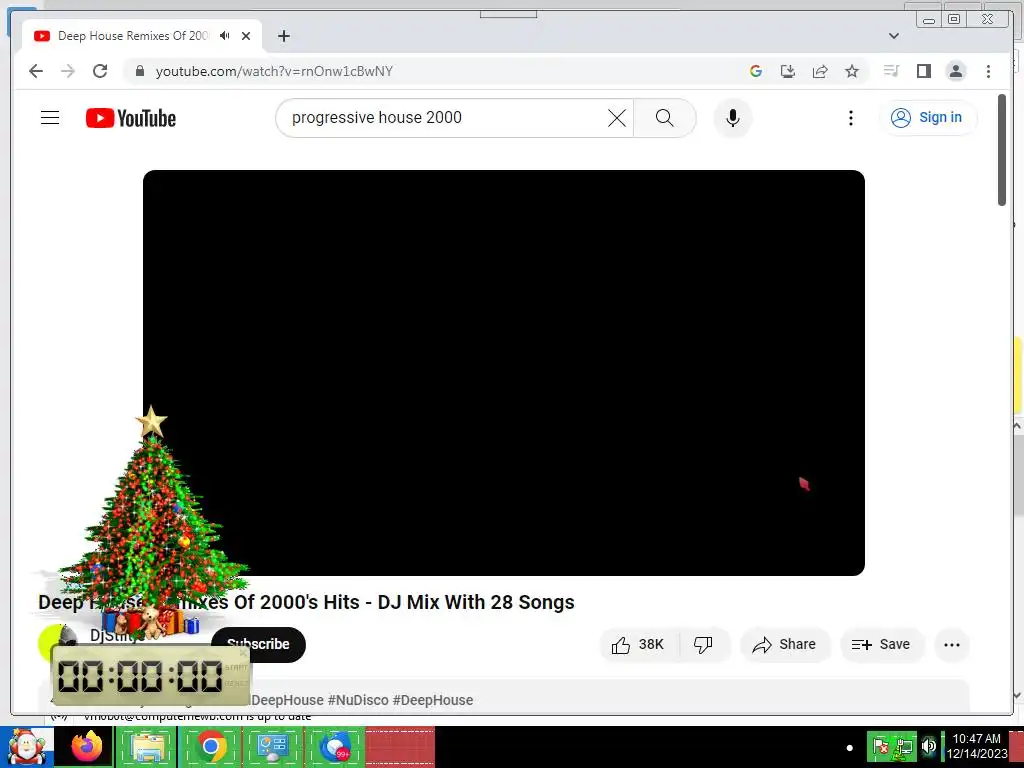The image size is (1024, 768).
Task: Subscribe to the DjStilly channel
Action: tap(259, 645)
